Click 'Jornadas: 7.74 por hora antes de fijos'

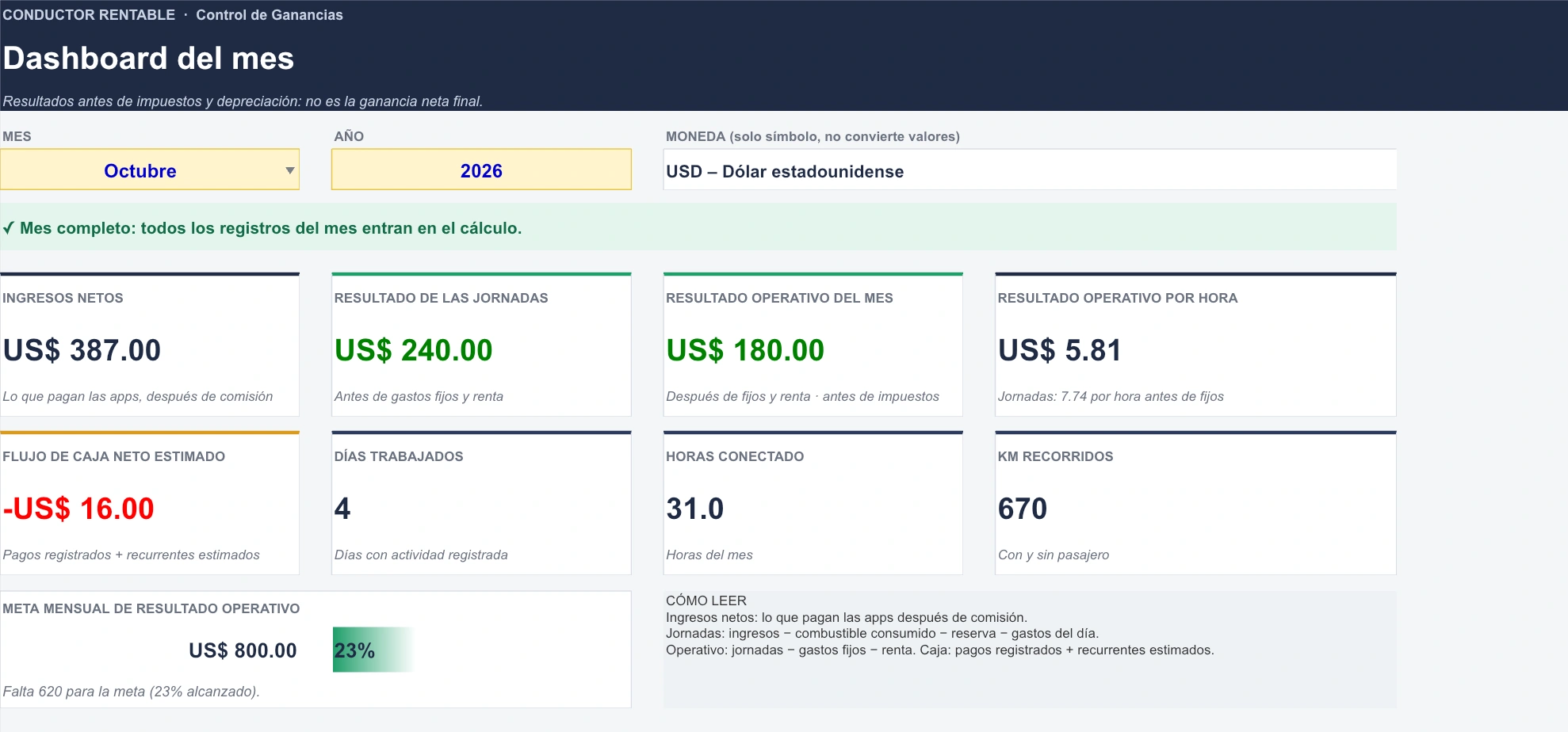coord(1111,396)
